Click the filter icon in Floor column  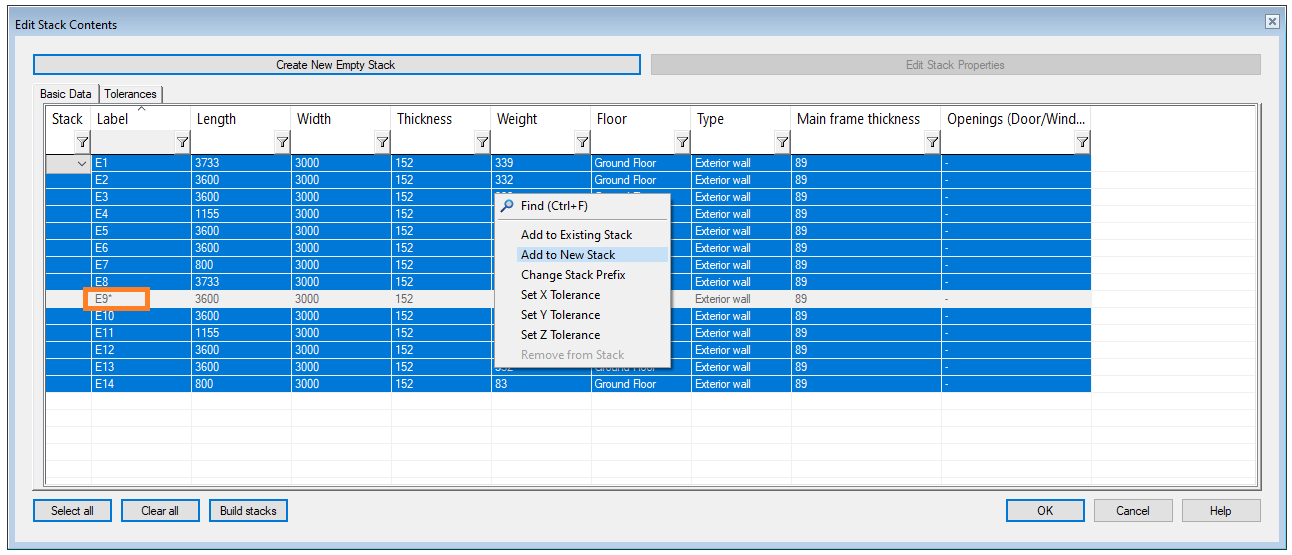pyautogui.click(x=682, y=143)
